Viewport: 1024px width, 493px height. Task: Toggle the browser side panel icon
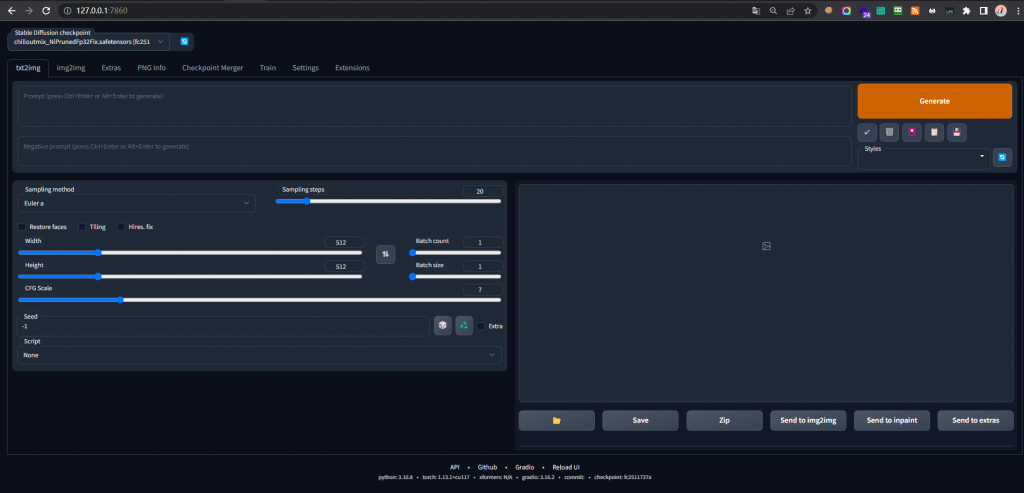pyautogui.click(x=984, y=10)
